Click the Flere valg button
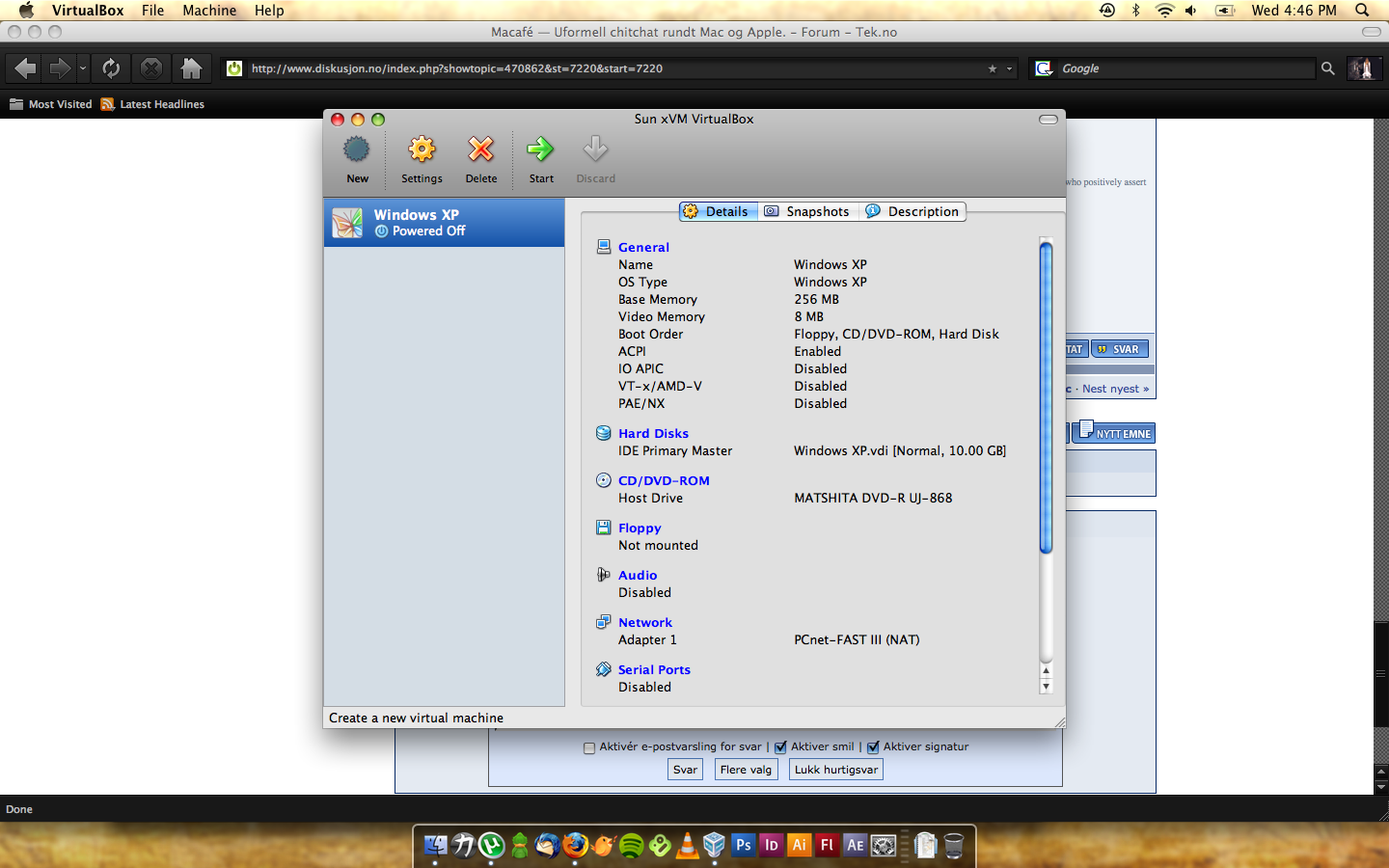 coord(746,770)
